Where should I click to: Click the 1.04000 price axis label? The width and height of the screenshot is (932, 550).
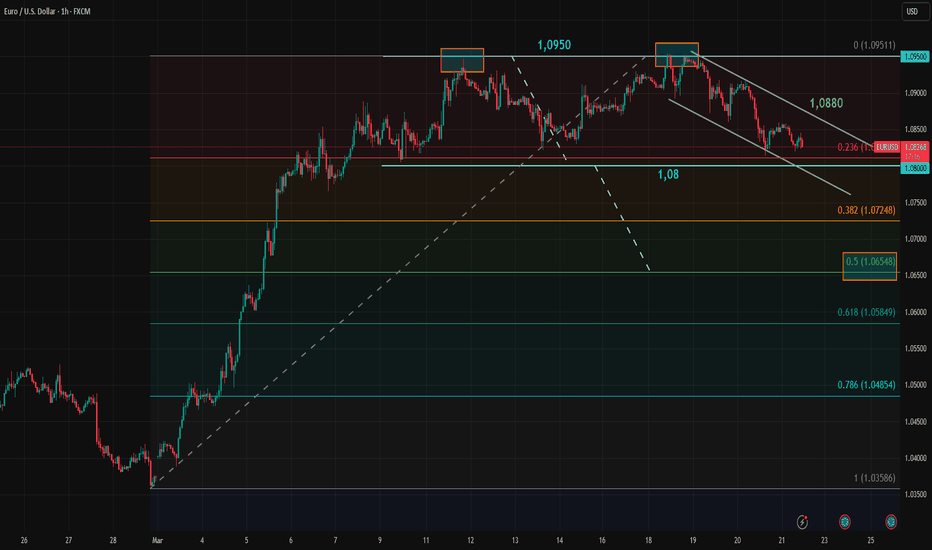915,458
